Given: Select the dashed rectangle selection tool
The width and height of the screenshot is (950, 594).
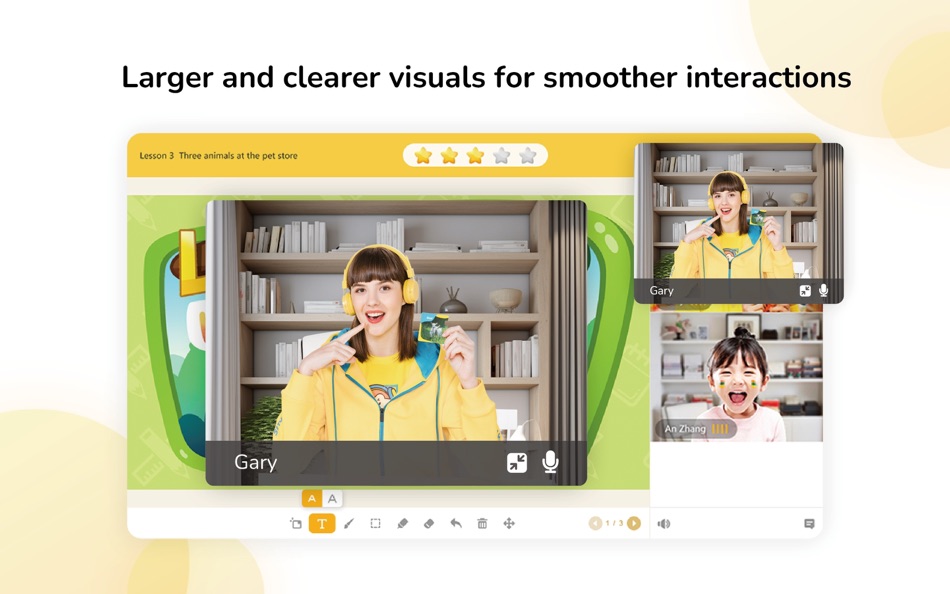Looking at the screenshot, I should click(376, 524).
